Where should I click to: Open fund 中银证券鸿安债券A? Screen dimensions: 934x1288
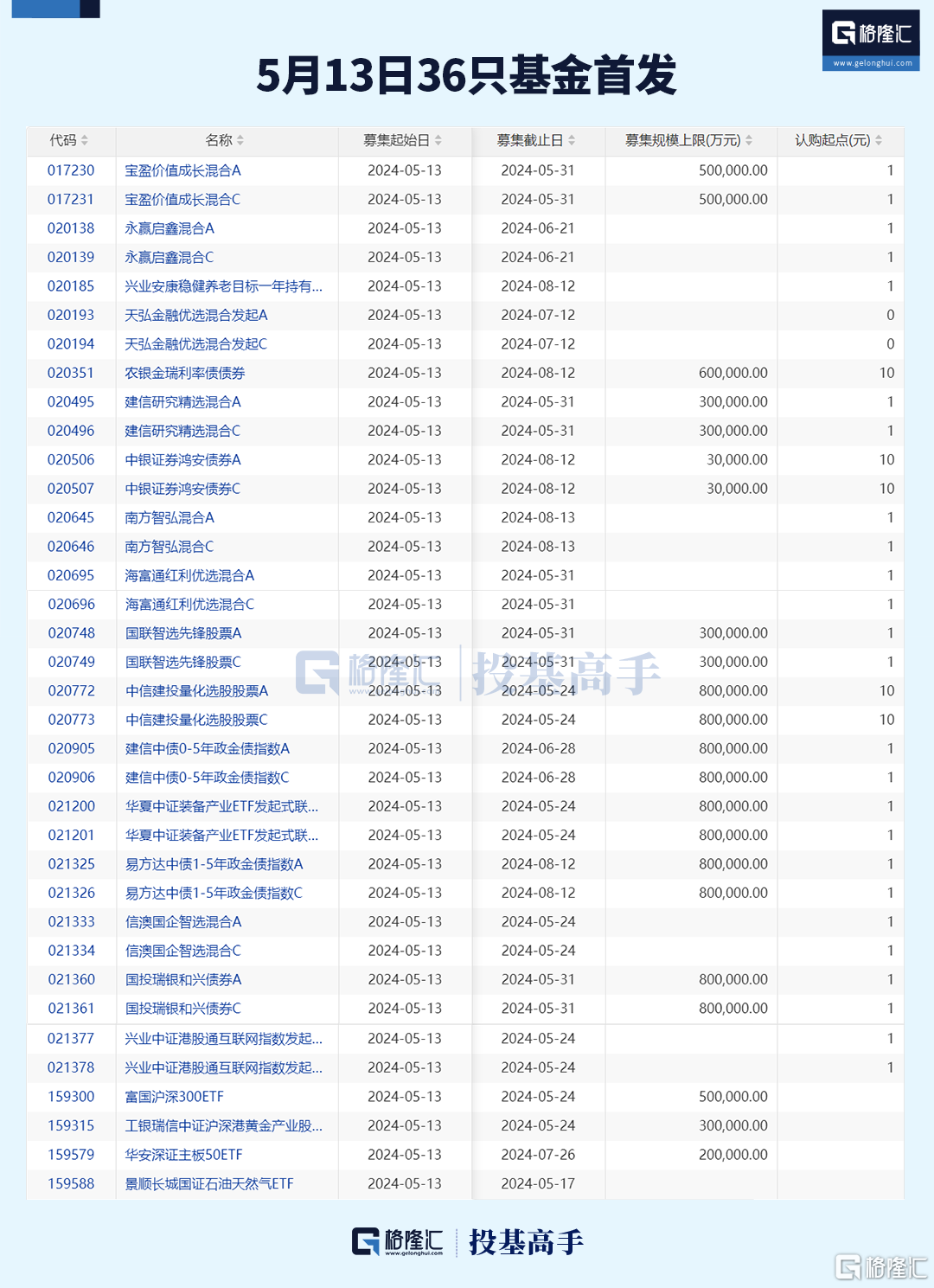(x=183, y=459)
